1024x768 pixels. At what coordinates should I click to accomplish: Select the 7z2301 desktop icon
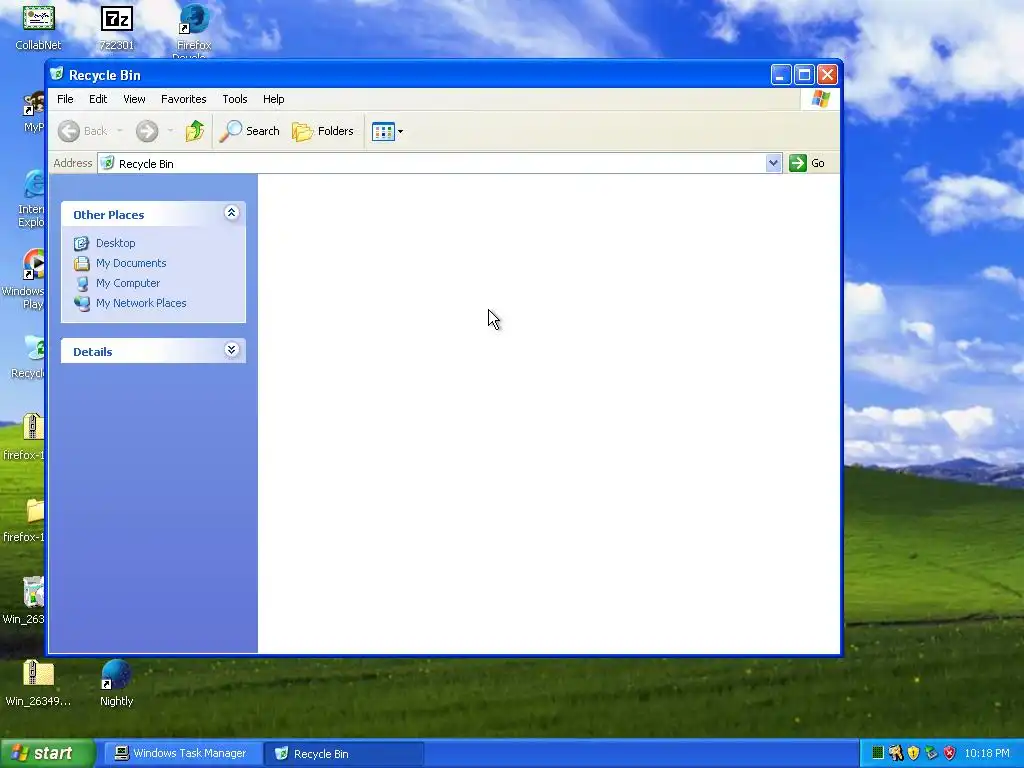point(117,27)
